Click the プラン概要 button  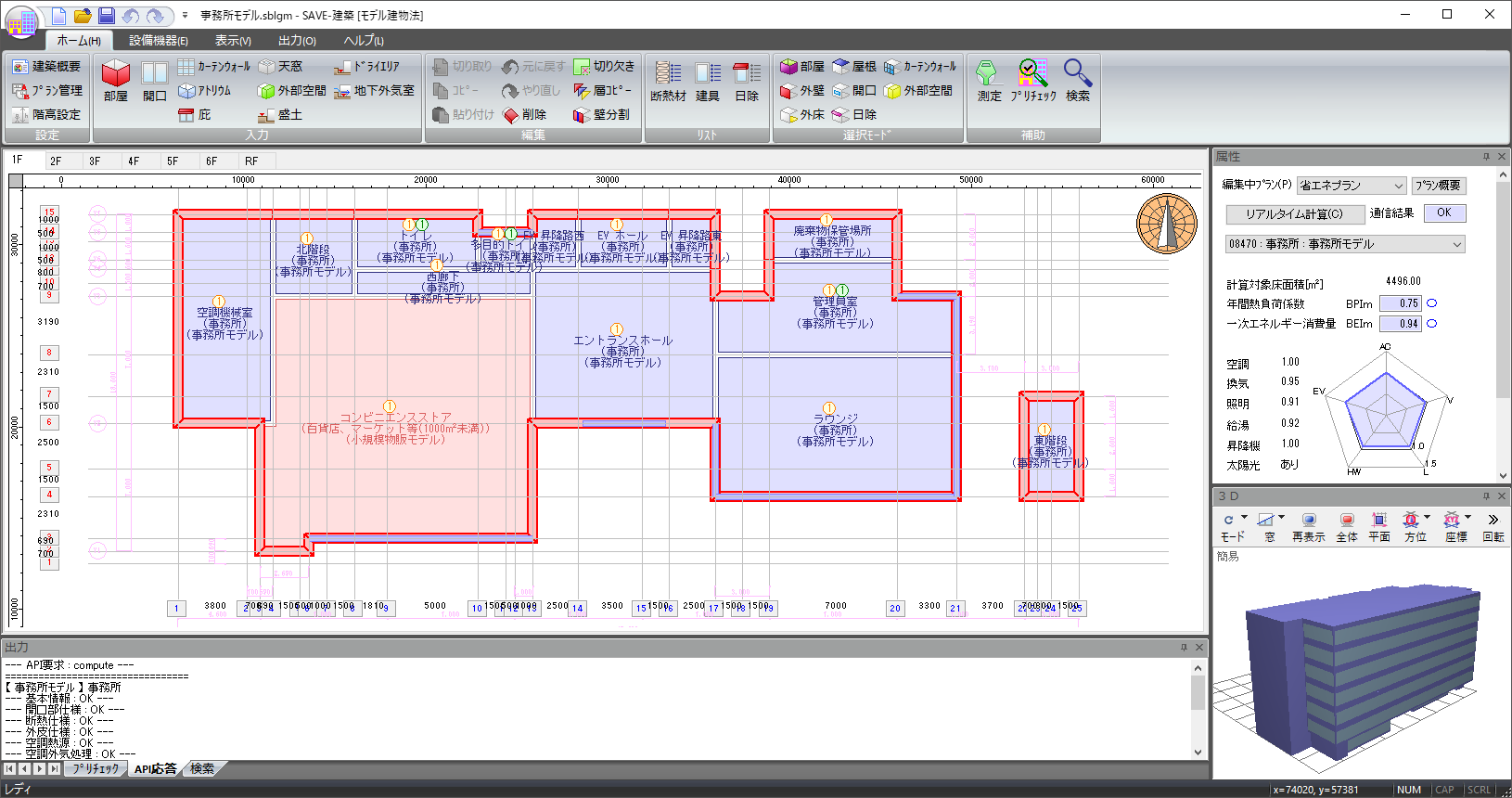pyautogui.click(x=1438, y=186)
